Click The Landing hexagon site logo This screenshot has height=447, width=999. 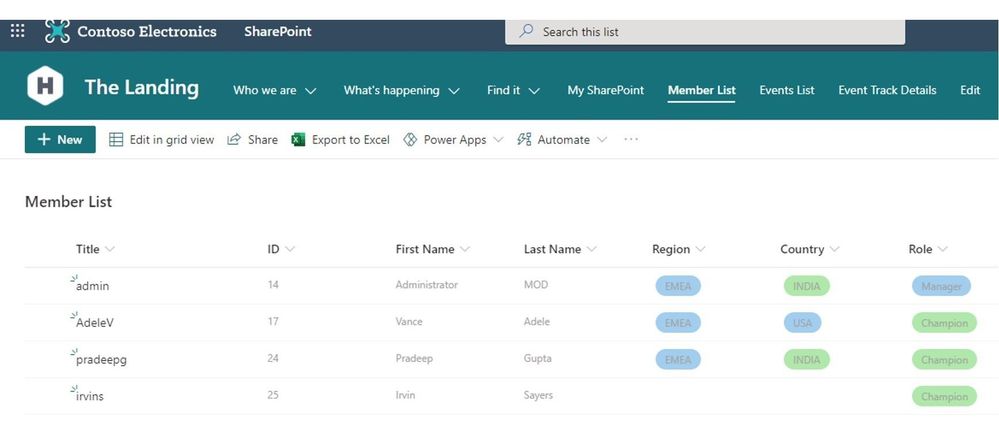tap(45, 87)
